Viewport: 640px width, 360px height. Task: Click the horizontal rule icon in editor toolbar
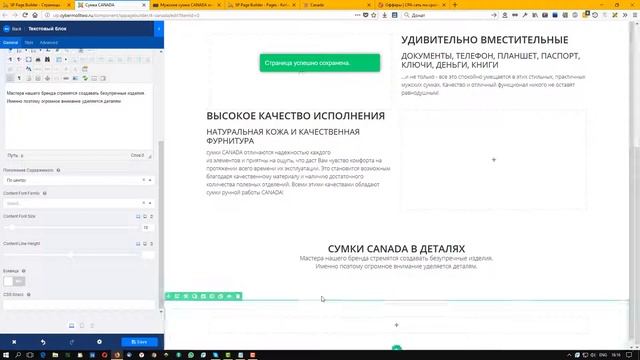(66, 78)
